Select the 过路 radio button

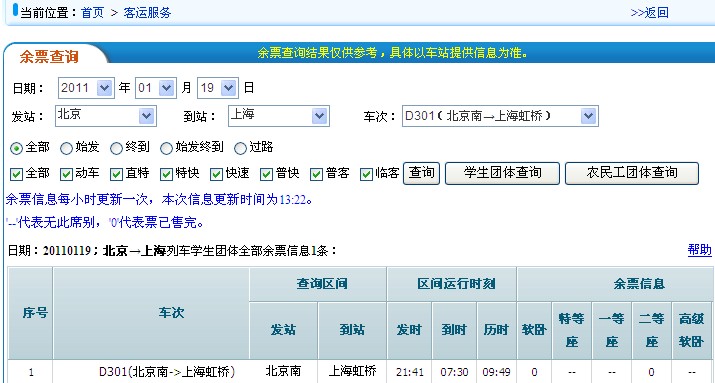[240, 149]
